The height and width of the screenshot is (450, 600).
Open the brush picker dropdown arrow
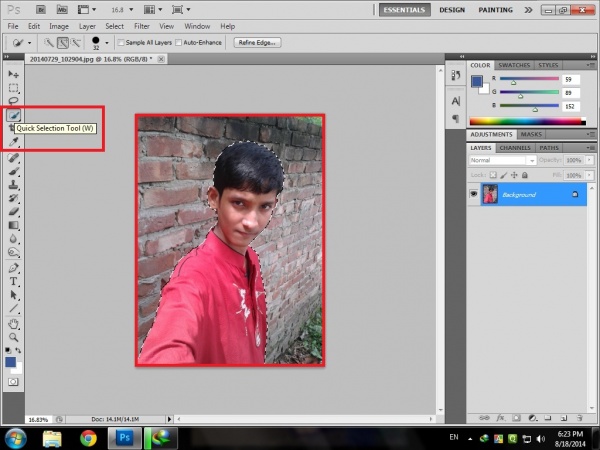pyautogui.click(x=107, y=43)
